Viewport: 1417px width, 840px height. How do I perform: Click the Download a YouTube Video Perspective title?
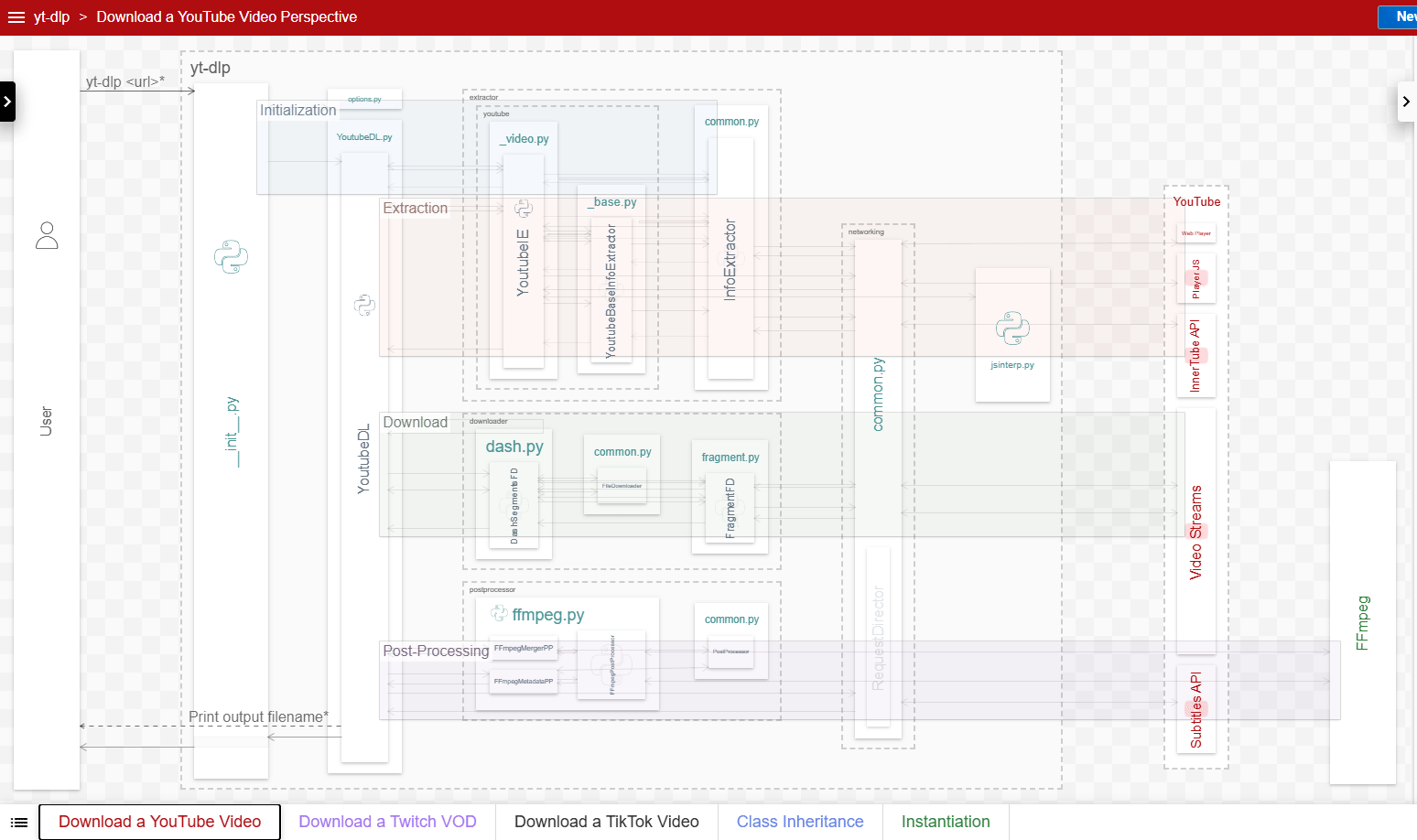pyautogui.click(x=227, y=17)
